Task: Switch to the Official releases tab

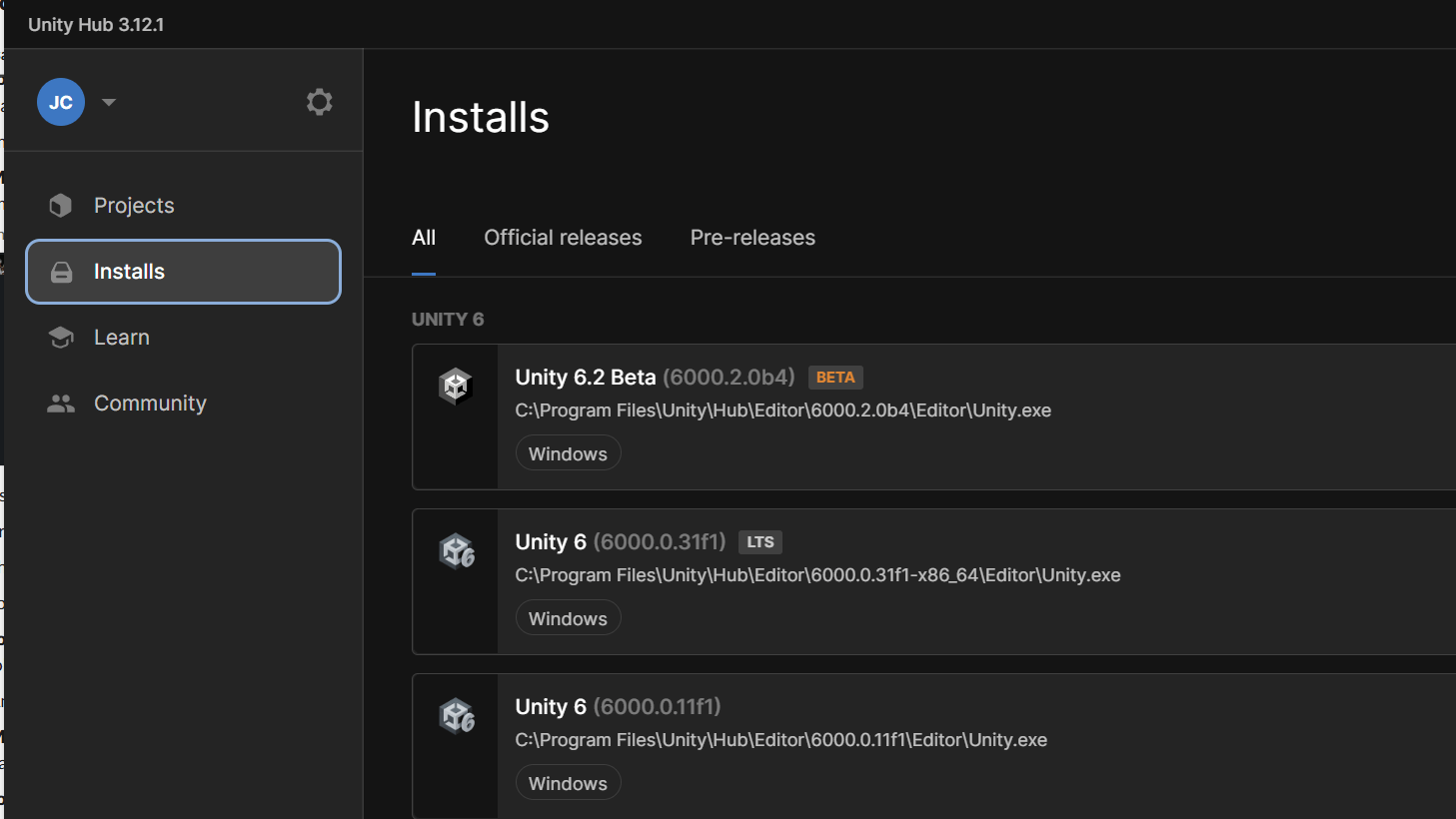Action: (x=563, y=238)
